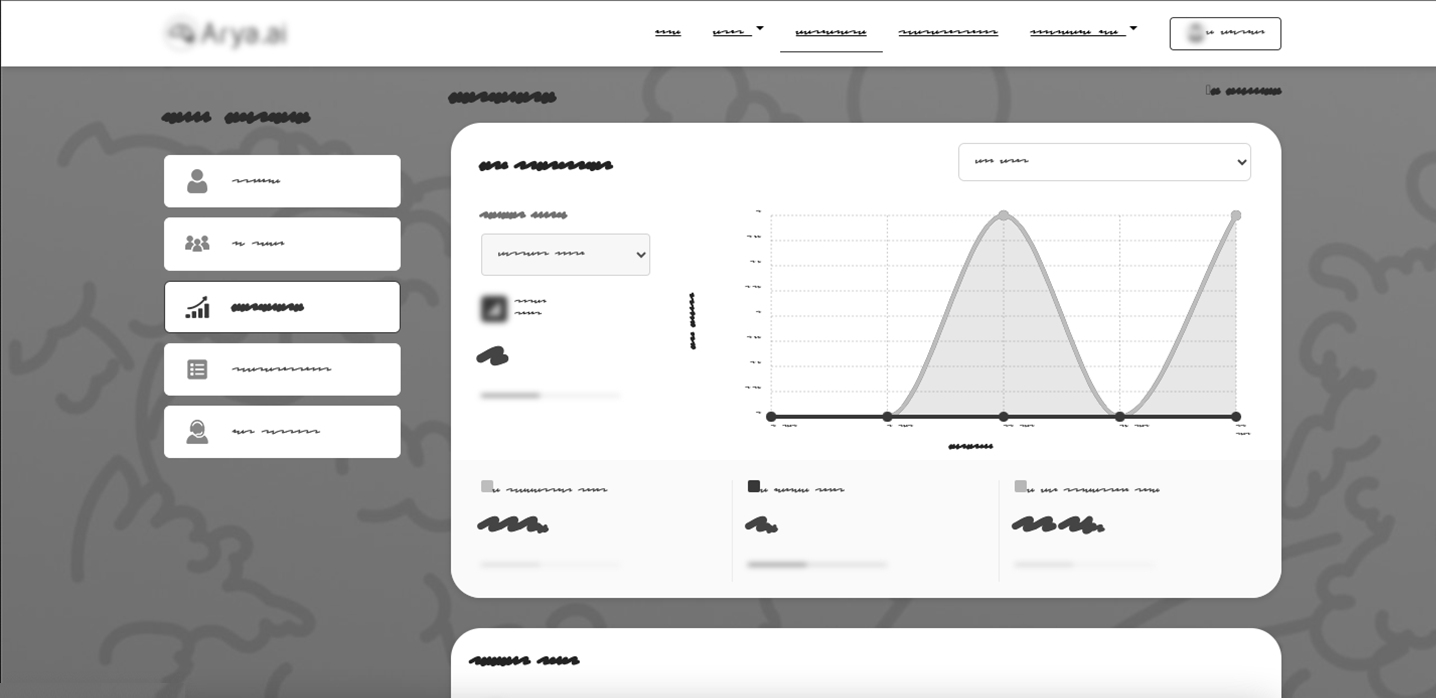Toggle the light legend square in last stat tile

tap(1021, 486)
